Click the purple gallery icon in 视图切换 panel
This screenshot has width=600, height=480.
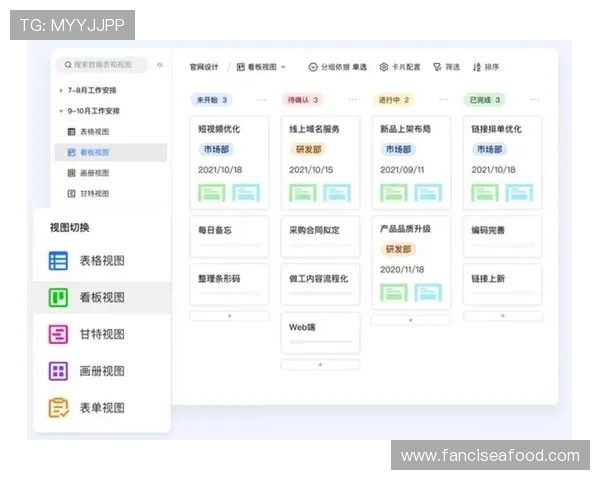click(x=58, y=371)
